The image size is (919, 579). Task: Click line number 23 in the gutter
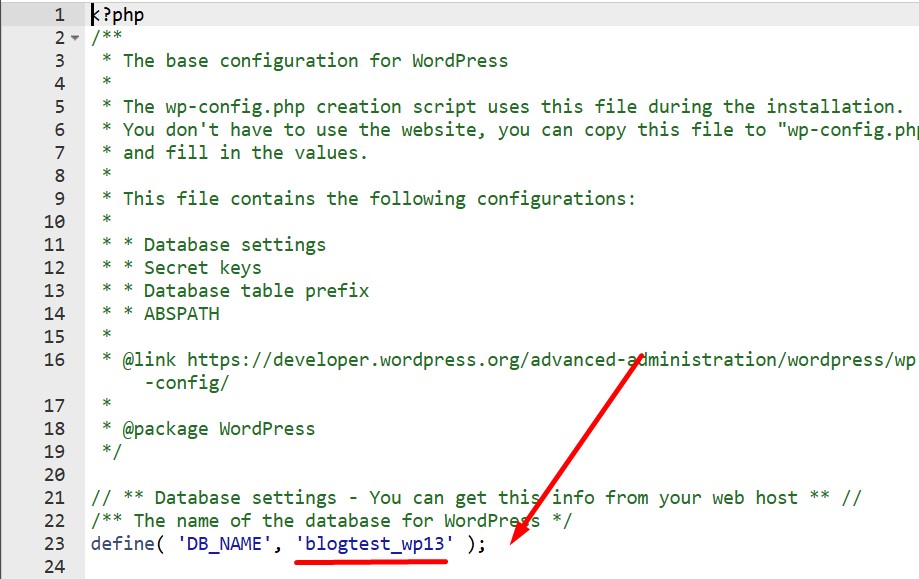click(x=54, y=544)
